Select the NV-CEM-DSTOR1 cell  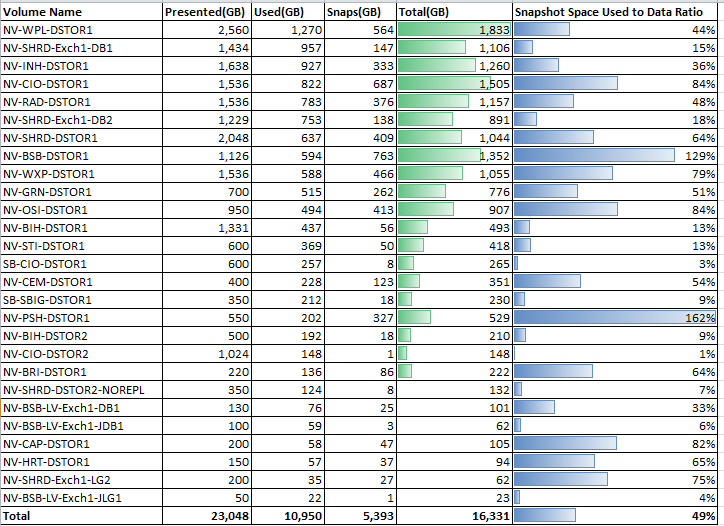(82, 282)
